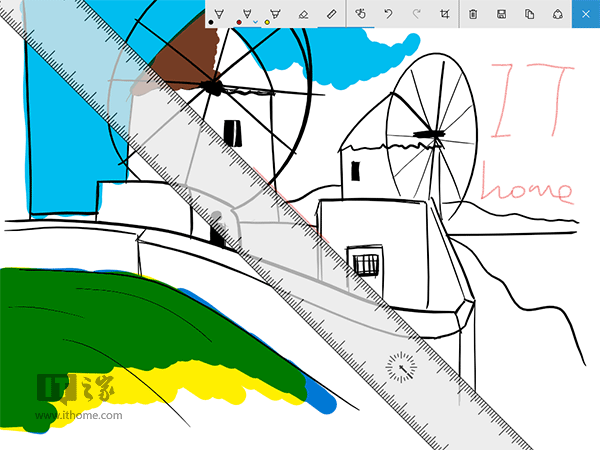Toggle touch writing mode
This screenshot has height=450, width=600.
coord(361,14)
